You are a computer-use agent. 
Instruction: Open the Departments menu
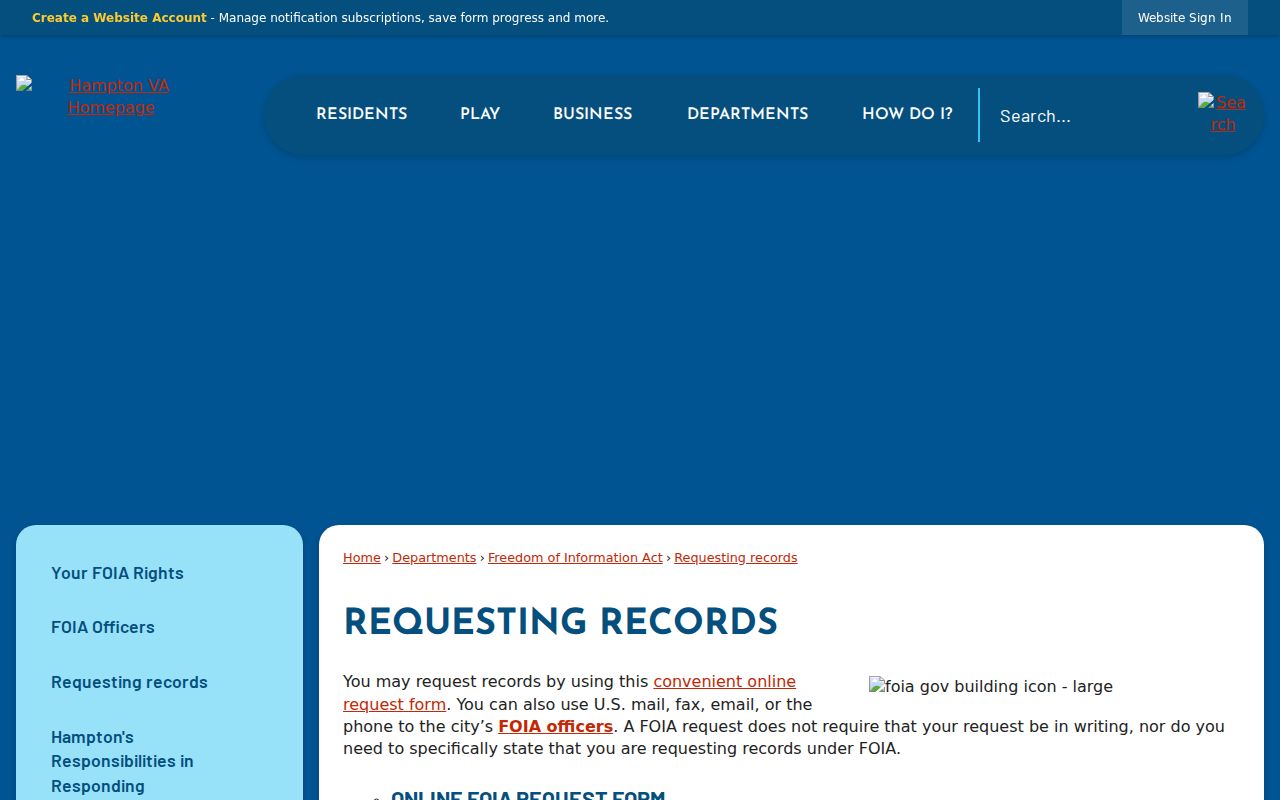(748, 114)
